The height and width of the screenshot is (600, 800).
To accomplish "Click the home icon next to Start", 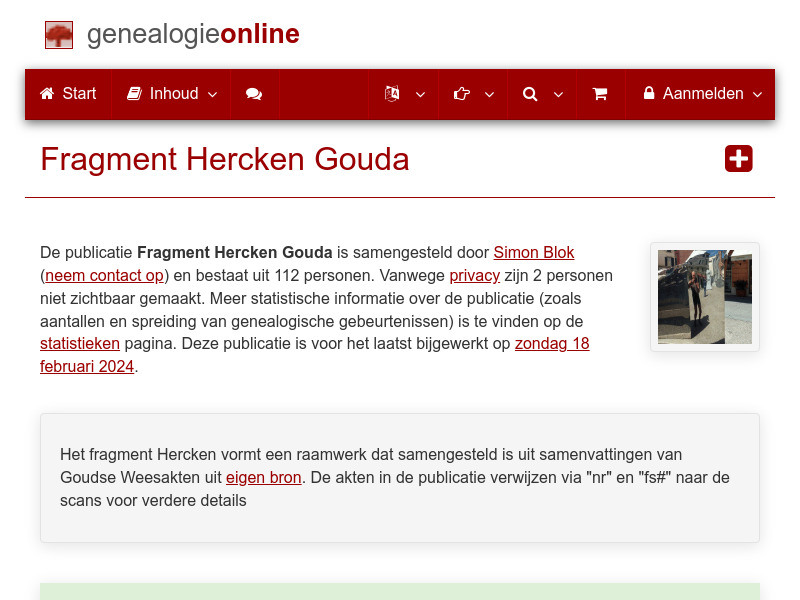I will 46,93.
